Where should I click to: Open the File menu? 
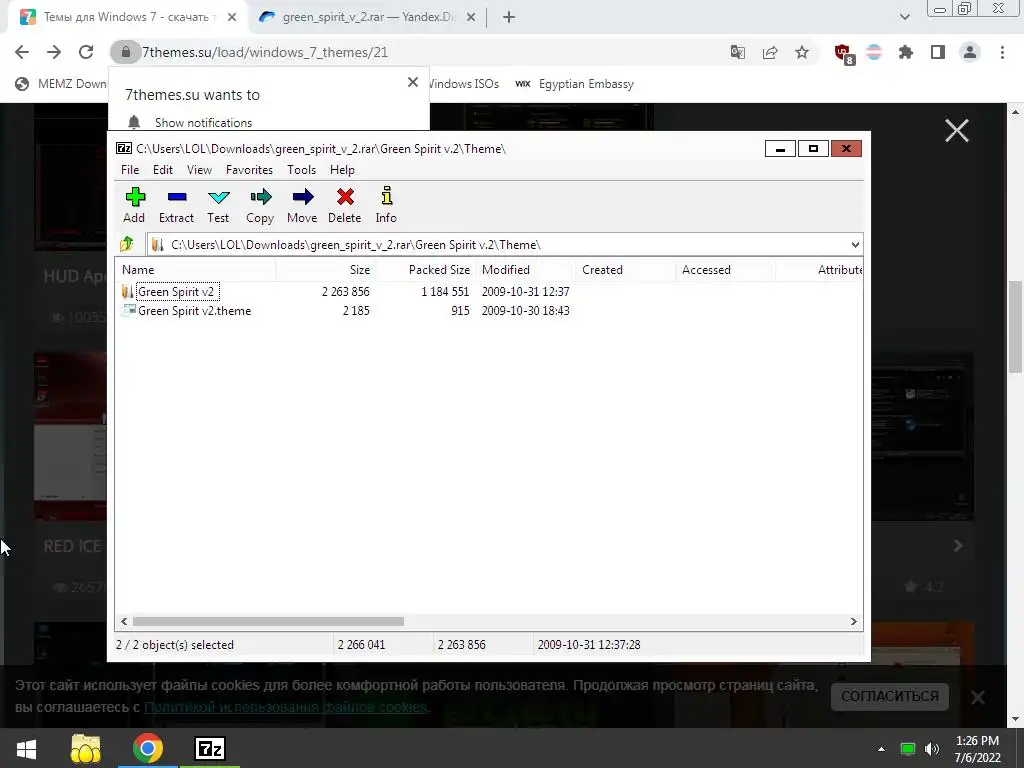tap(130, 170)
